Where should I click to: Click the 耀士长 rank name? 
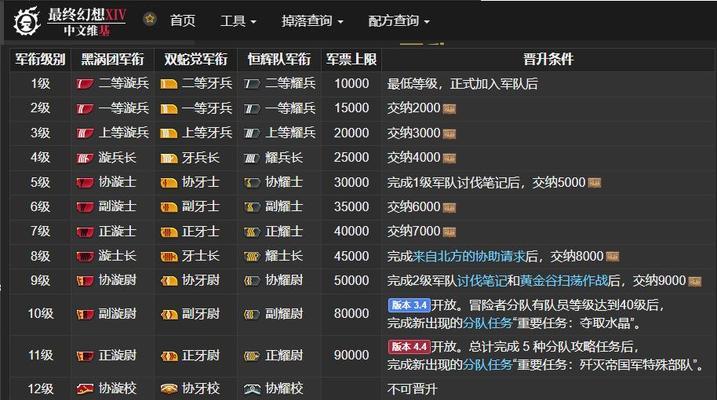(x=284, y=256)
